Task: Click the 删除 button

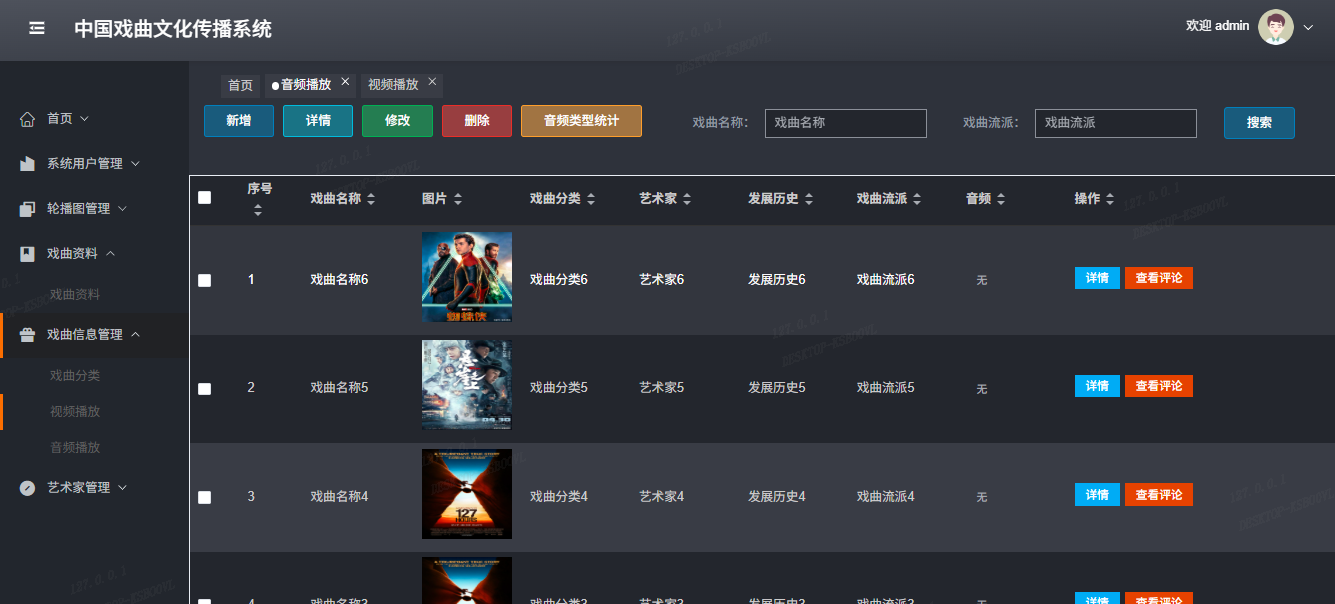Action: pos(477,121)
